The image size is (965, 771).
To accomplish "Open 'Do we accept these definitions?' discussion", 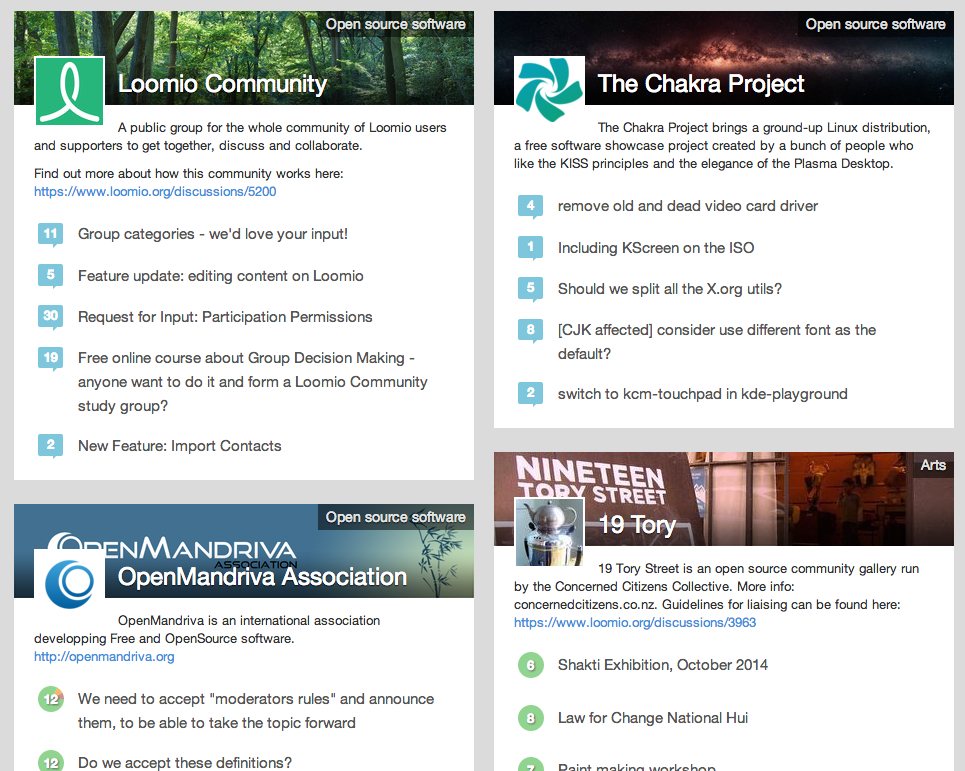I will [x=185, y=762].
